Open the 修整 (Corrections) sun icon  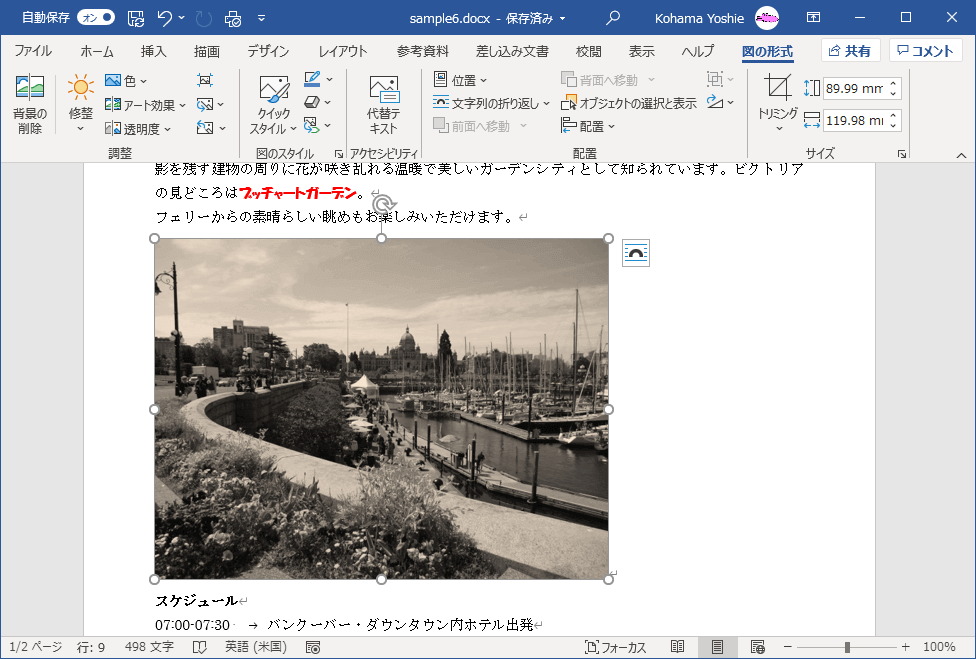(80, 87)
